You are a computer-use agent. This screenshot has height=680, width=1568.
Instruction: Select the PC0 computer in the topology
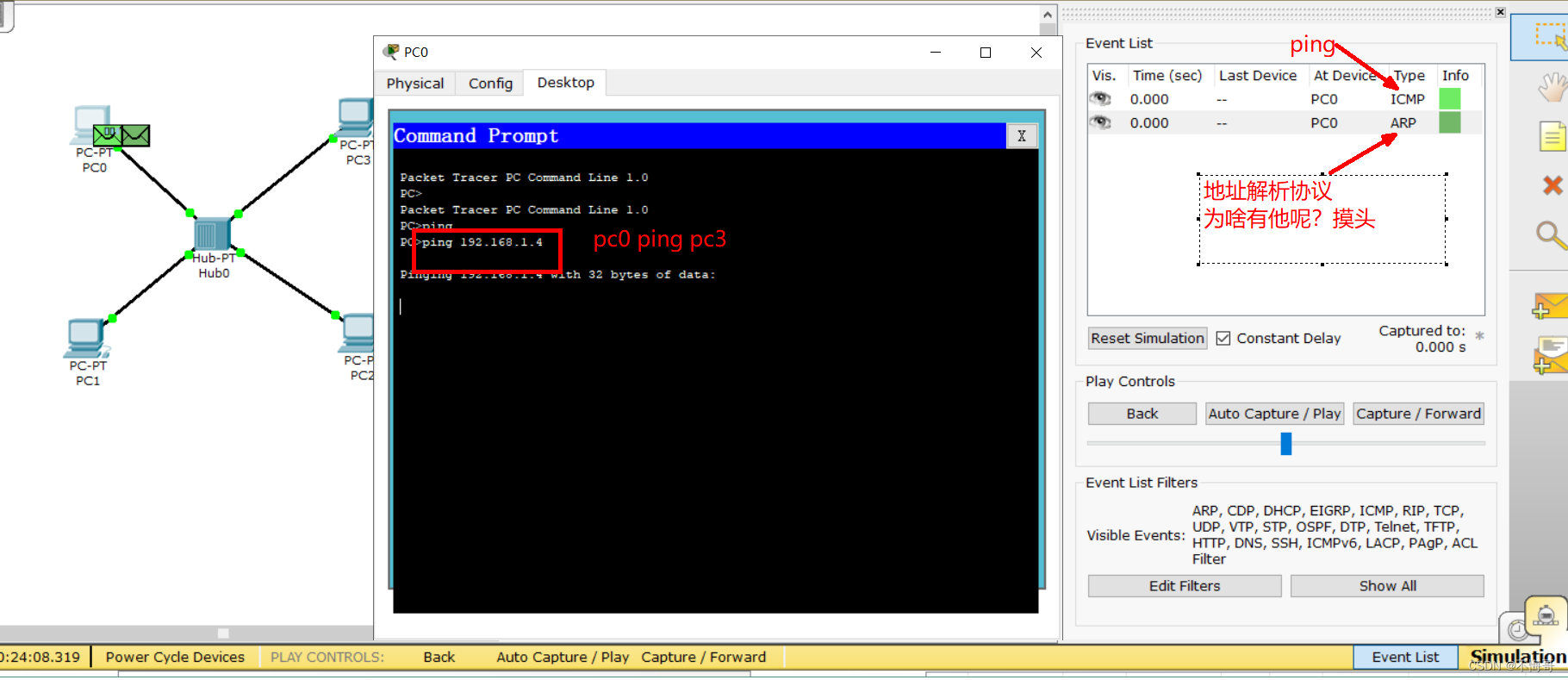[x=90, y=124]
